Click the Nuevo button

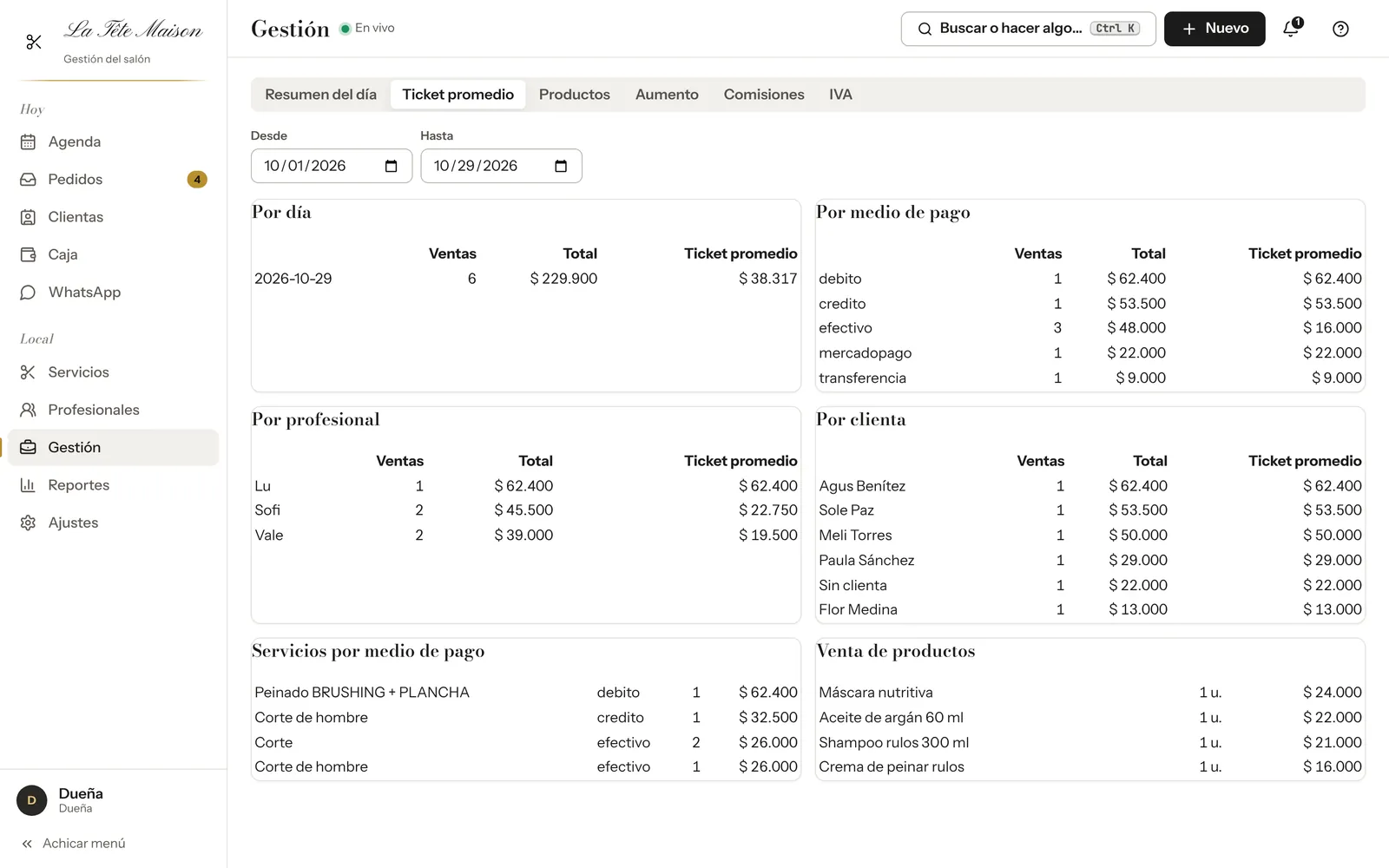[1215, 29]
